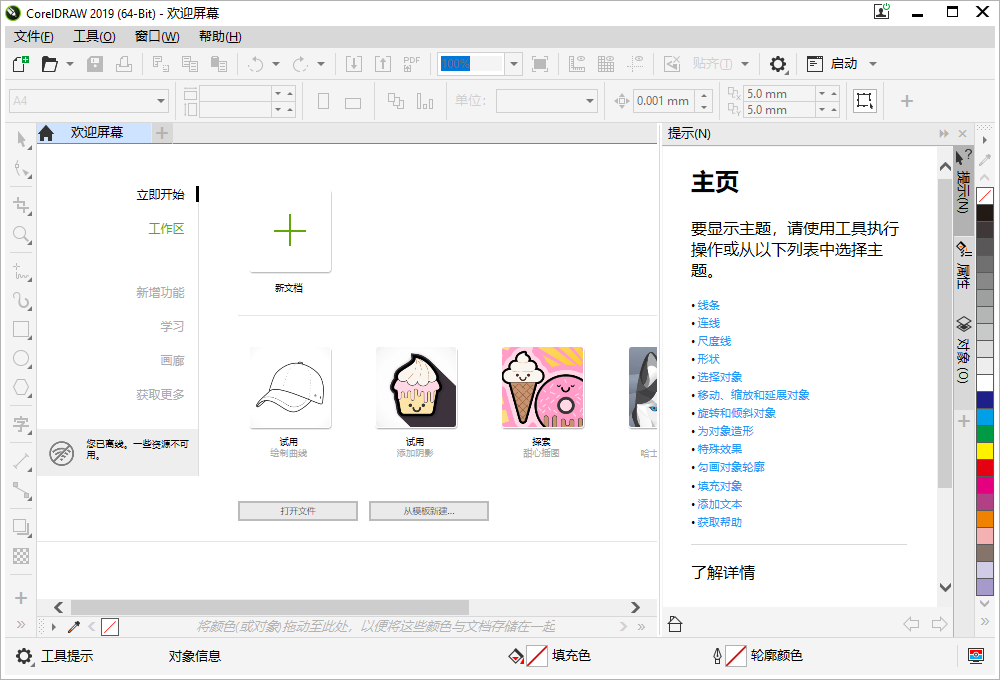1000x680 pixels.
Task: Toggle Show Grid icon in toolbar
Action: click(x=606, y=64)
